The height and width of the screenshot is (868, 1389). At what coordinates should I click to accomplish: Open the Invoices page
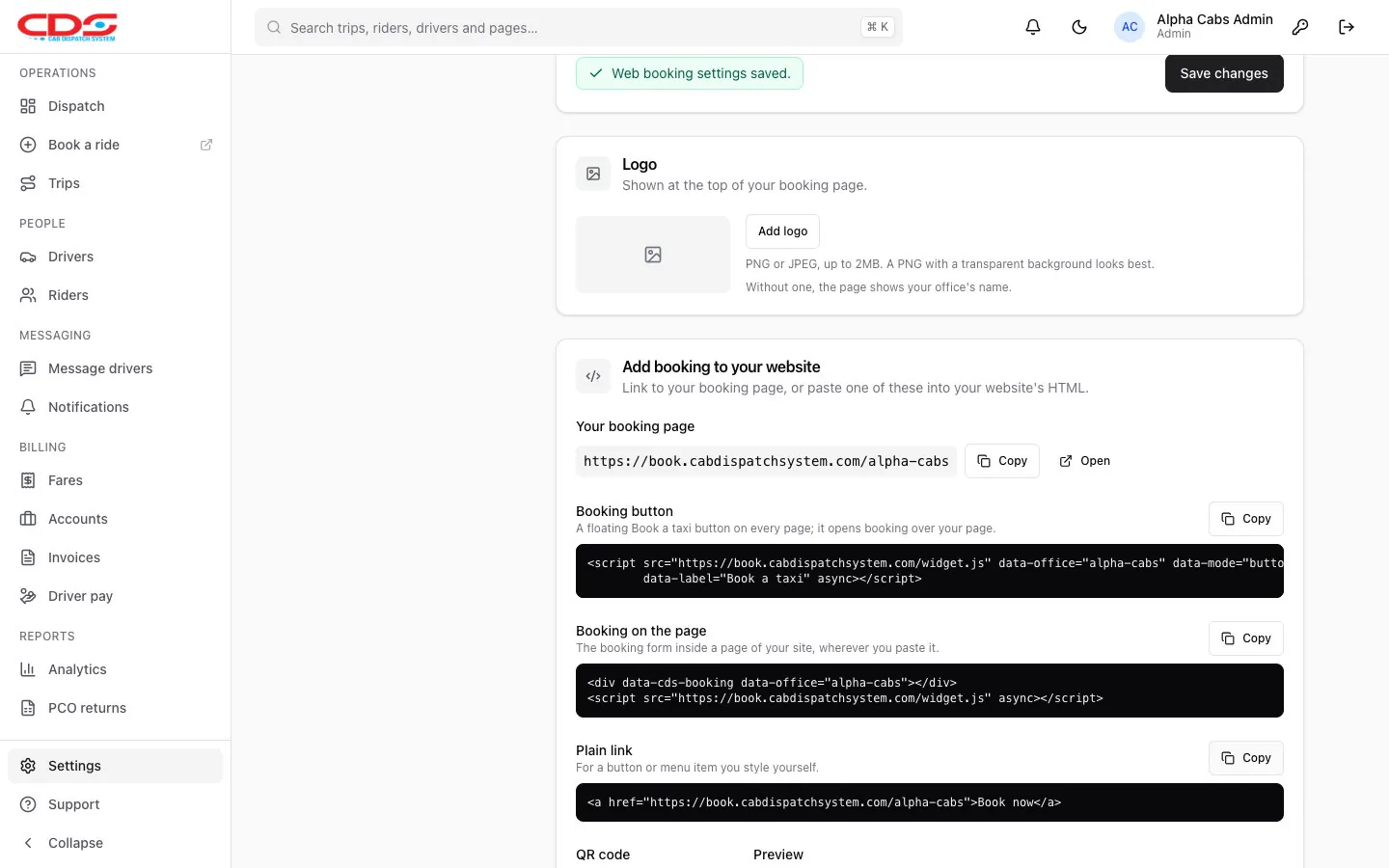tap(115, 557)
